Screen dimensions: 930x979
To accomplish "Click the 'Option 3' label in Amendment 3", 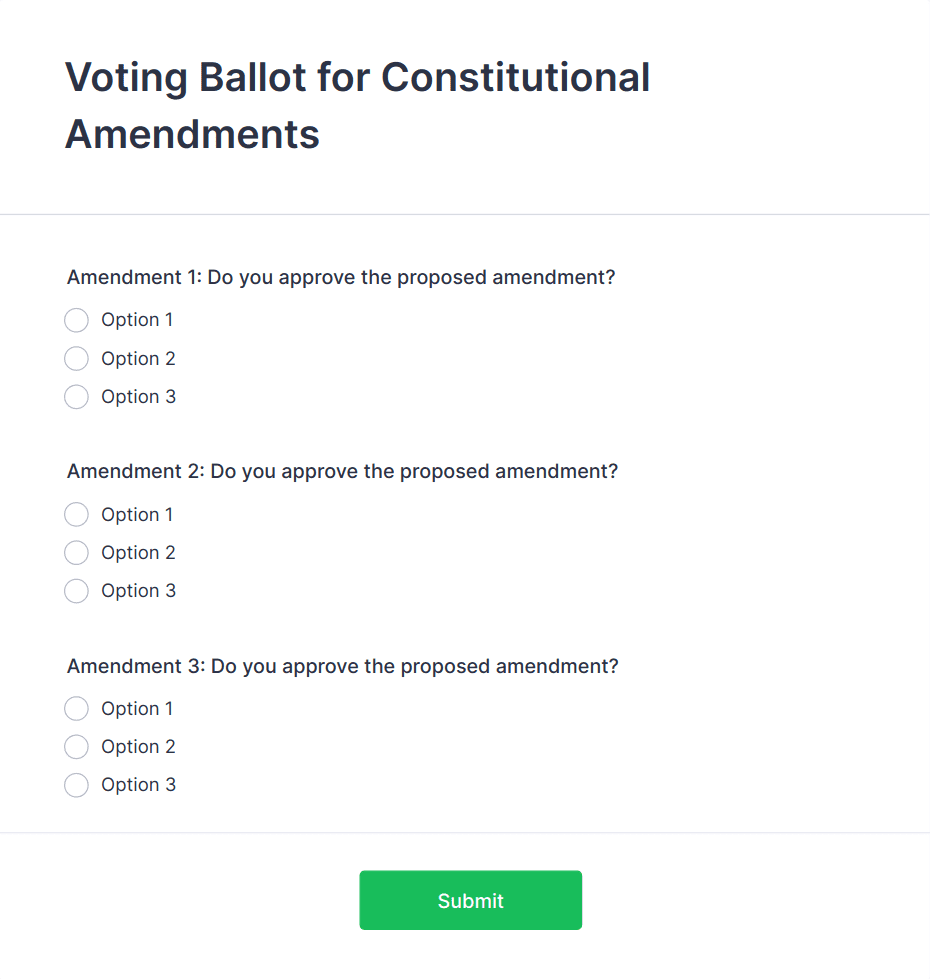I will click(x=138, y=785).
